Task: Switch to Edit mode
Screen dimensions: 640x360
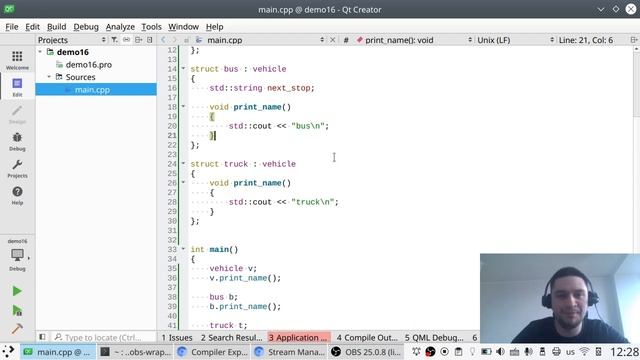Action: [17, 87]
